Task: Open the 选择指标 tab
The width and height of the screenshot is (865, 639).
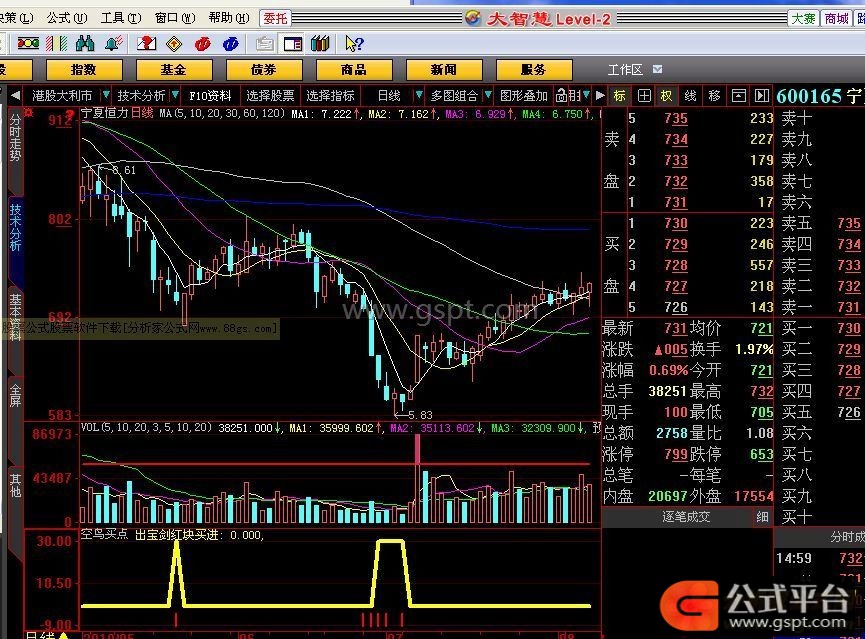Action: point(330,96)
